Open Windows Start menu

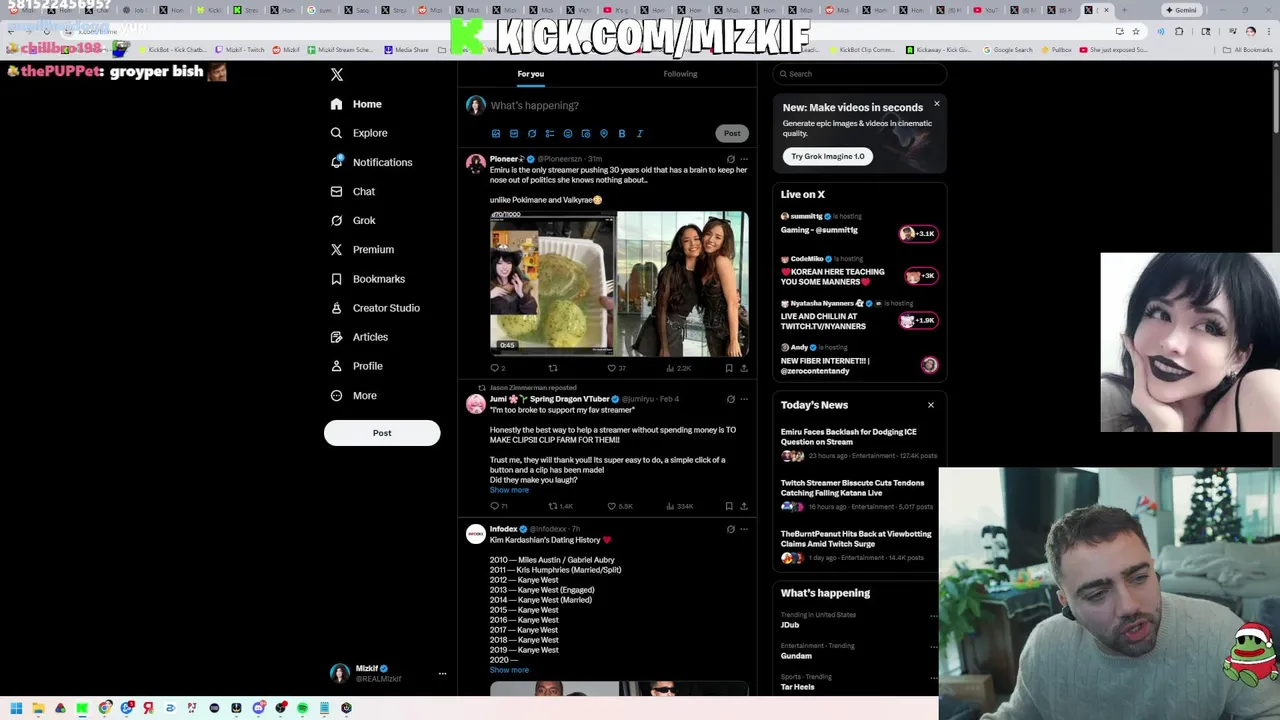16,708
